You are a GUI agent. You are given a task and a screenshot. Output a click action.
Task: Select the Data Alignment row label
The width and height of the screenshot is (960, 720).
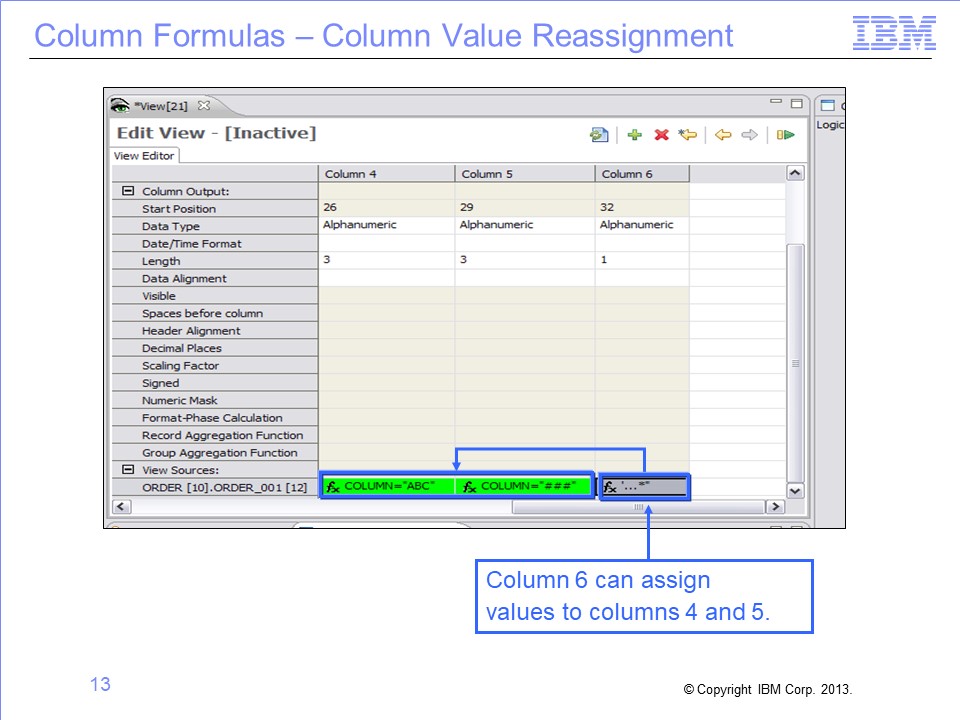[x=184, y=279]
